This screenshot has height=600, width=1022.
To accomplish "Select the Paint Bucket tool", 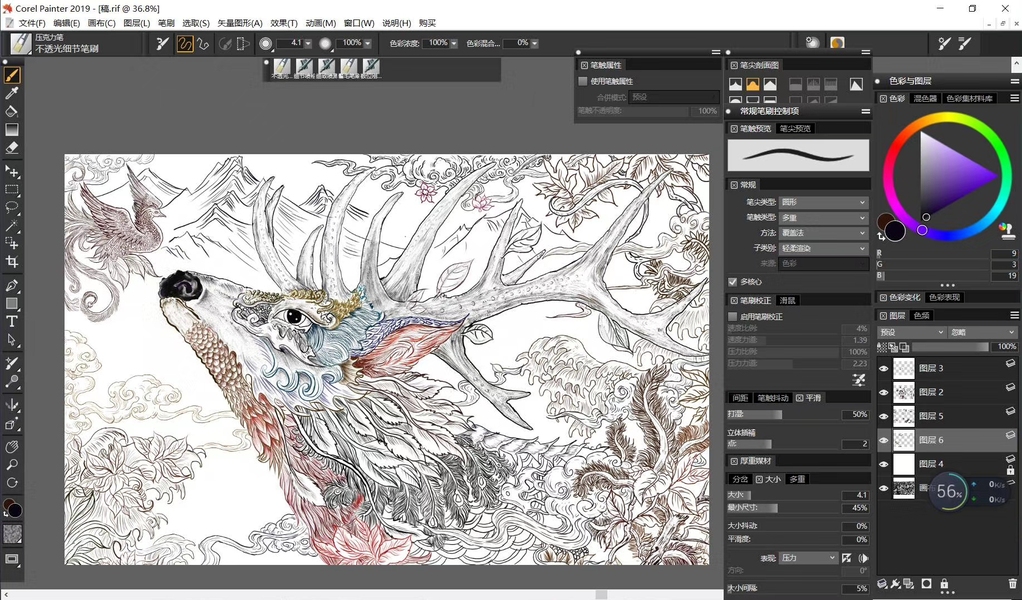I will tap(12, 112).
